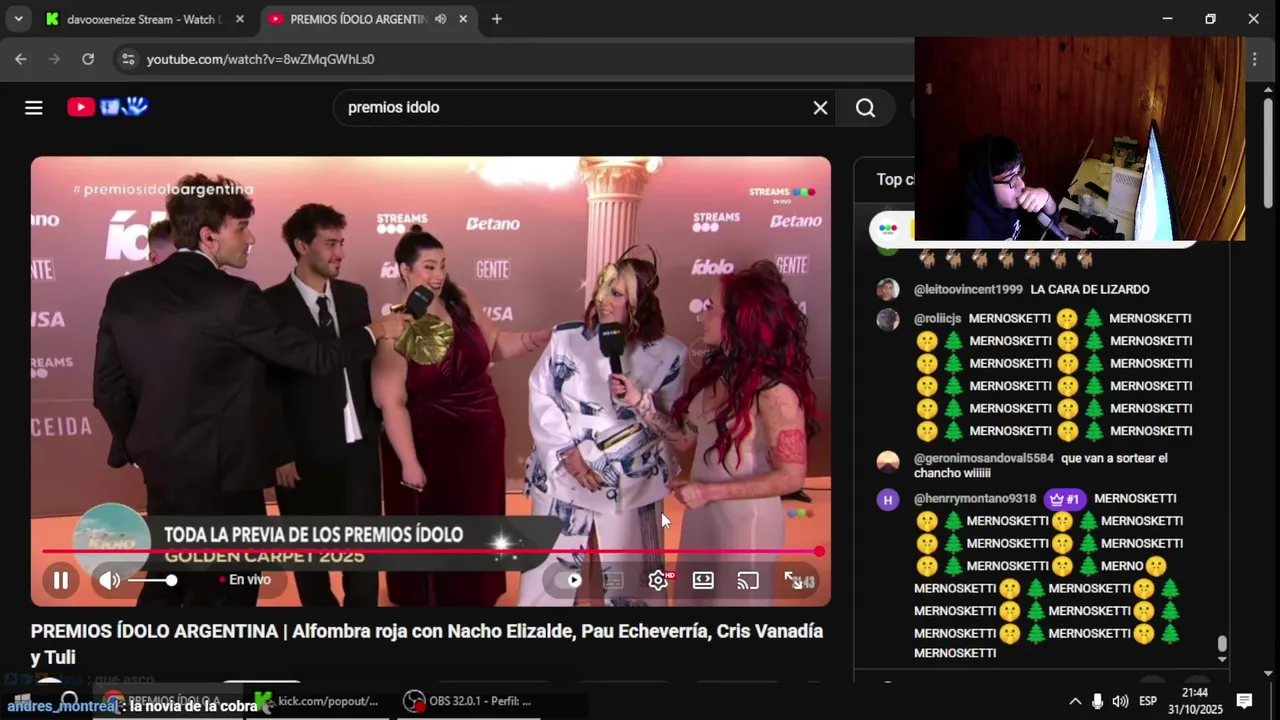Open a new browser tab
This screenshot has width=1280, height=720.
click(x=496, y=19)
